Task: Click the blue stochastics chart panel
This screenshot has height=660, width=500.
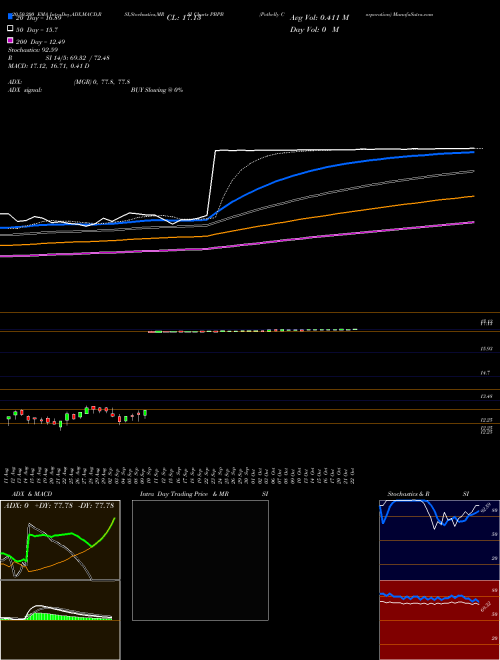Action: point(439,540)
